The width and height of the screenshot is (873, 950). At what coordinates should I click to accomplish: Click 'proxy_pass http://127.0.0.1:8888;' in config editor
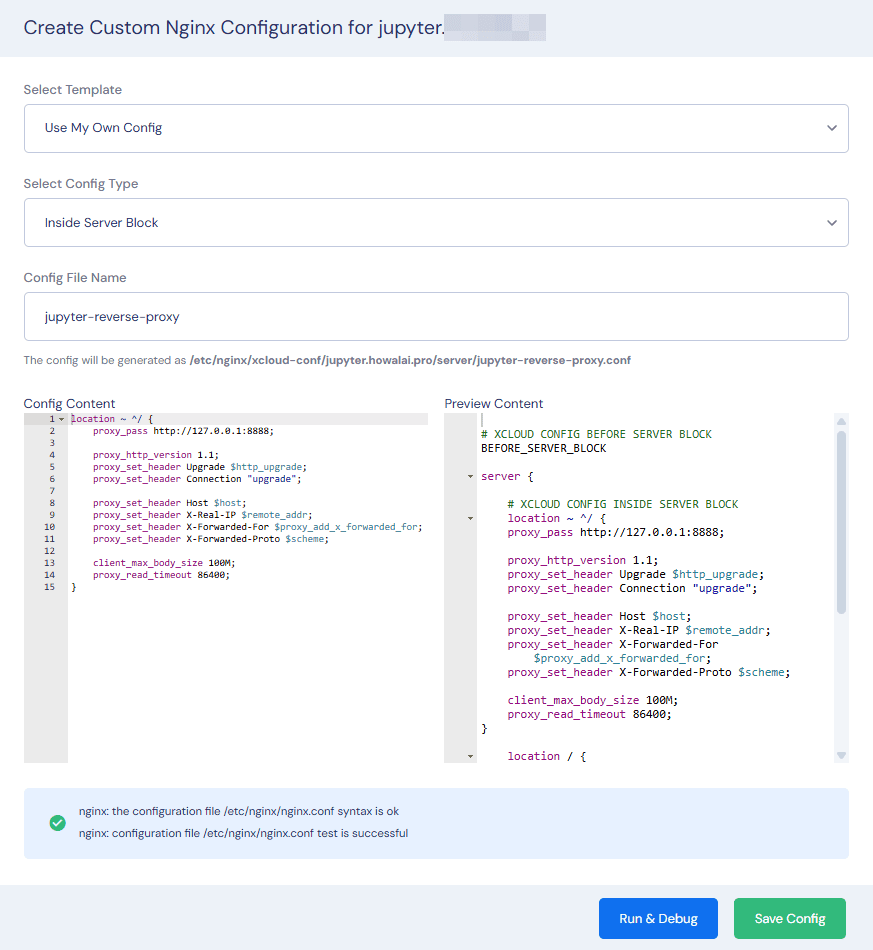pyautogui.click(x=183, y=431)
